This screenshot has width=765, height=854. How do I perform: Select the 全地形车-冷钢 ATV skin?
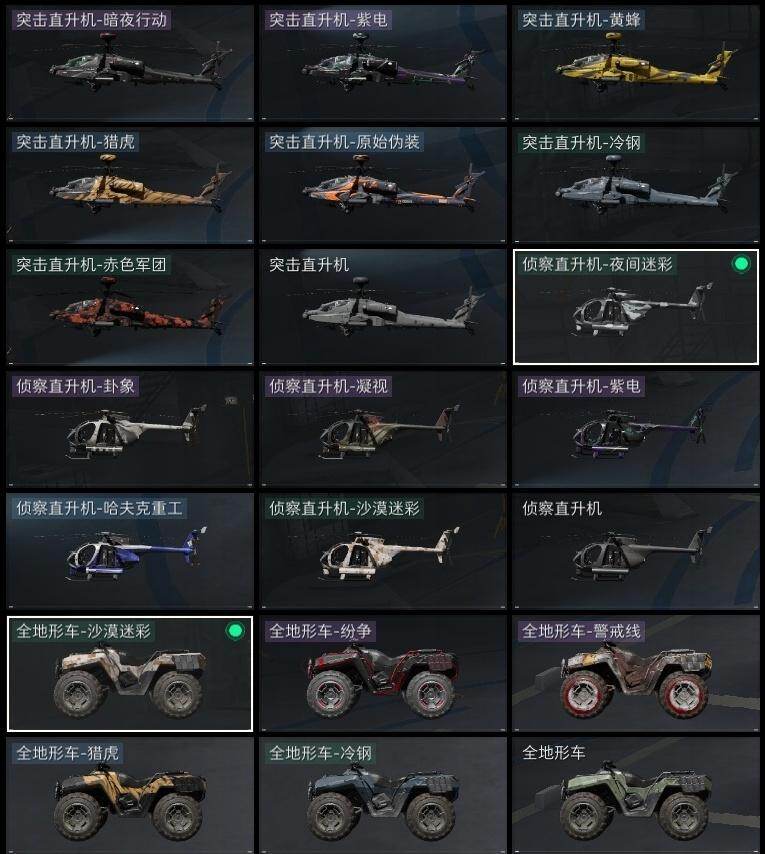point(383,795)
